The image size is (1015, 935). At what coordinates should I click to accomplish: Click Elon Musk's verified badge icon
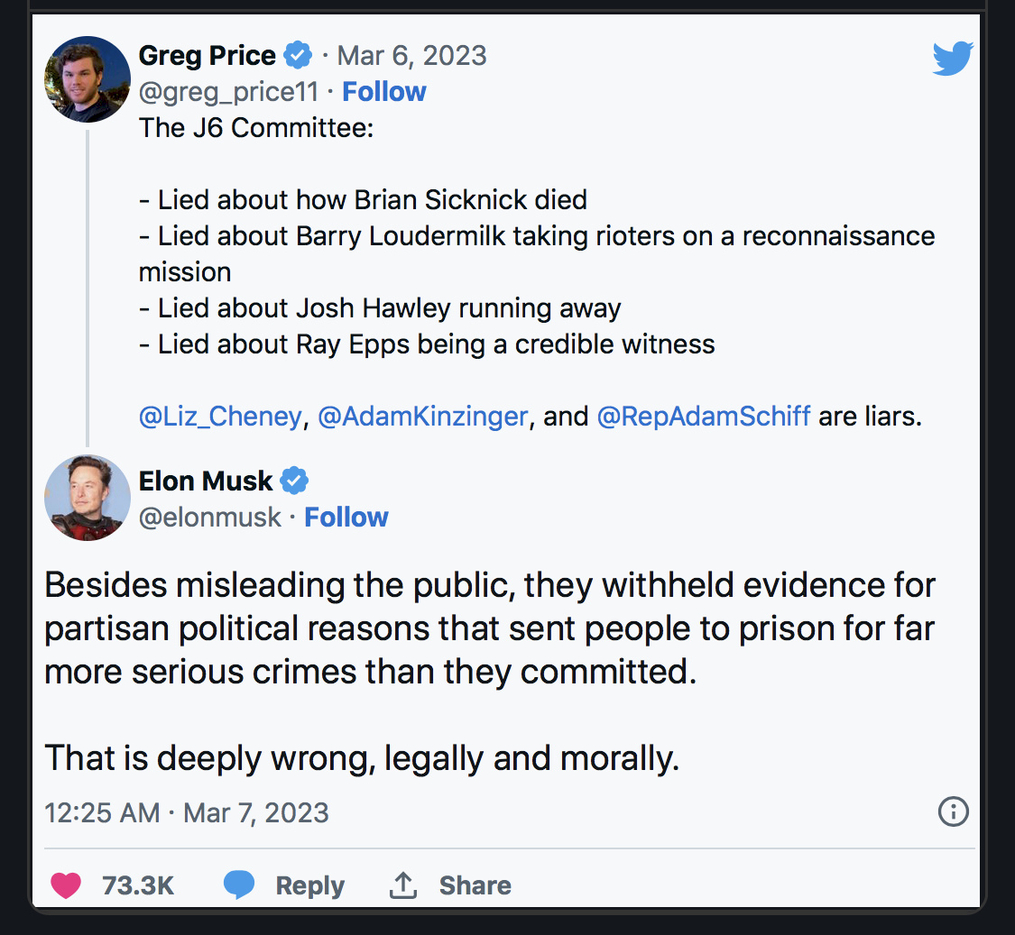pyautogui.click(x=294, y=480)
